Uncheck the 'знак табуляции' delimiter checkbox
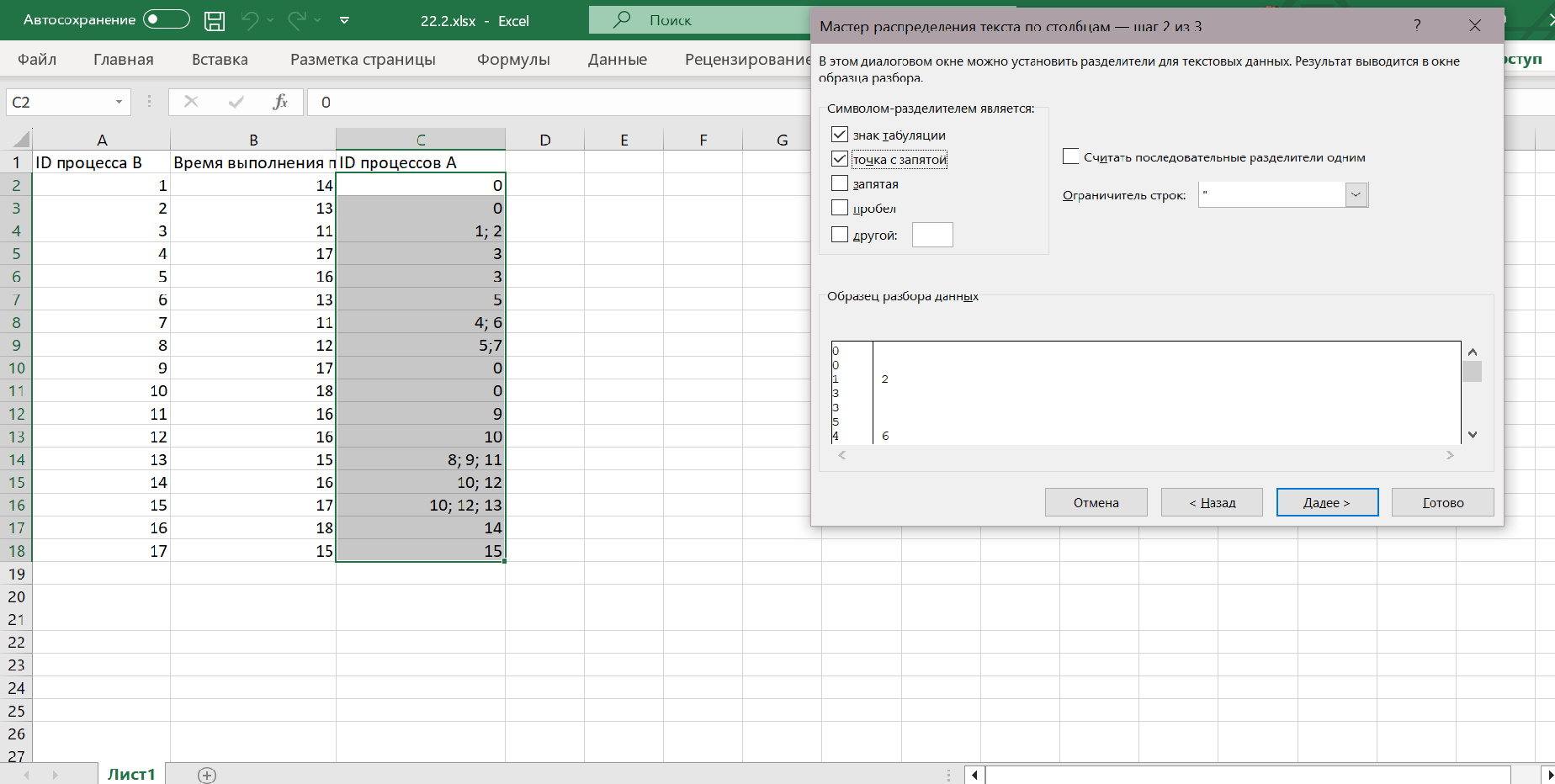1555x784 pixels. 840,135
